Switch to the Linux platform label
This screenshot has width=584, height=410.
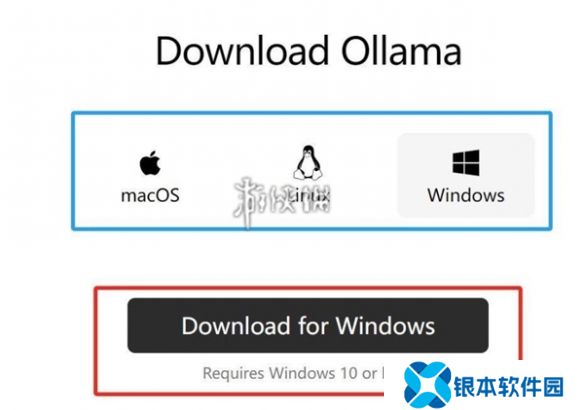(309, 195)
